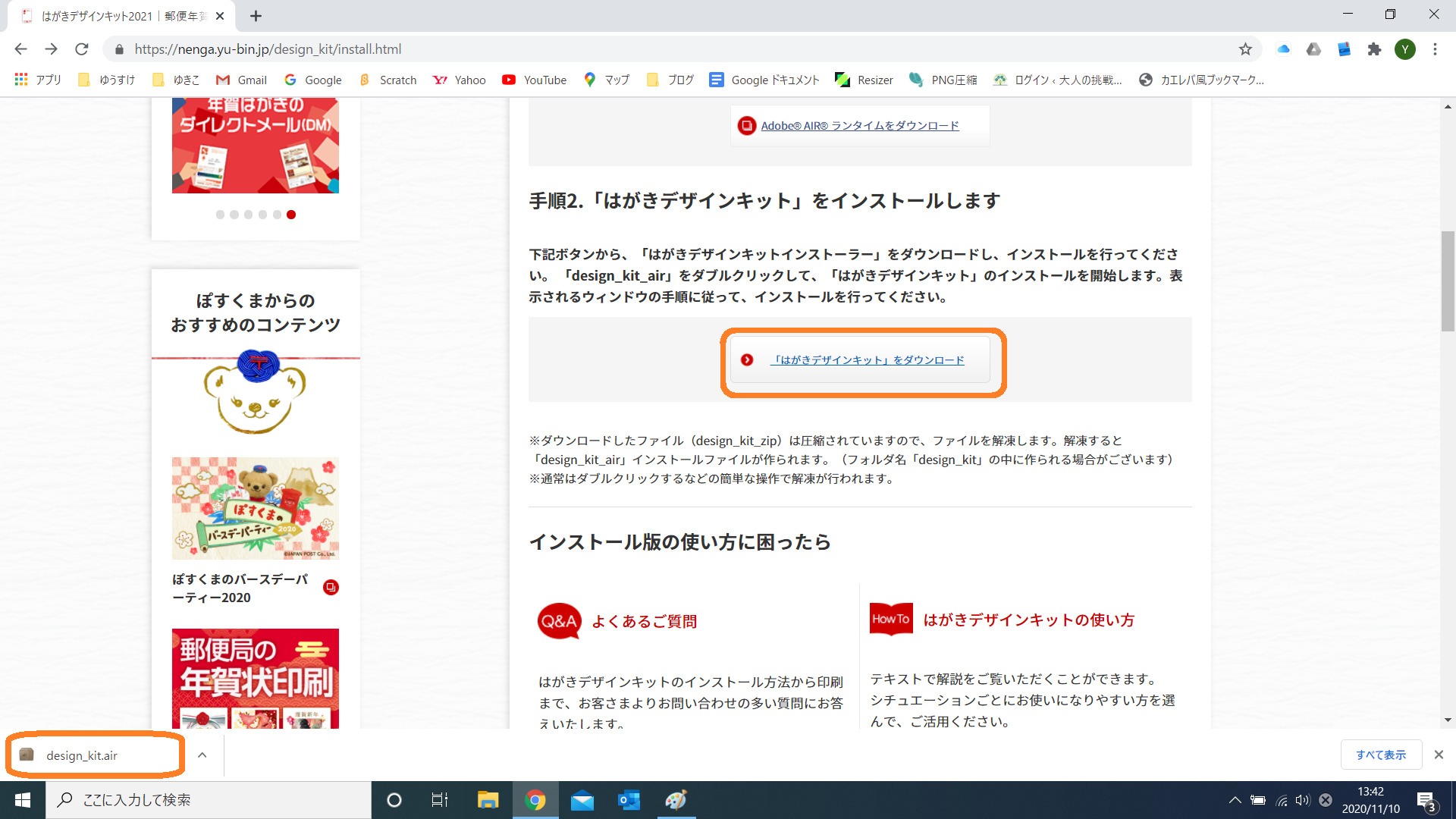Open the マップ bookmark
1456x819 pixels.
coord(607,80)
